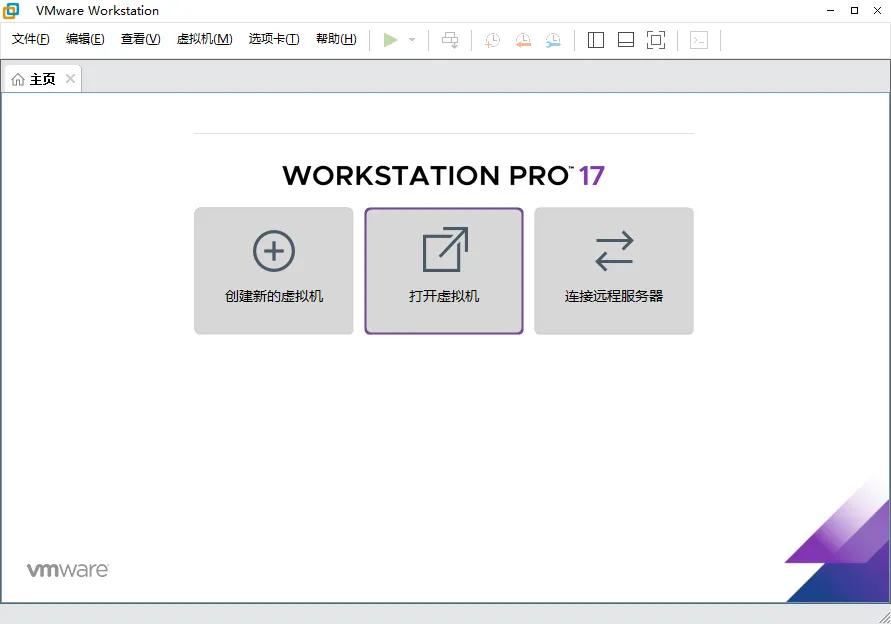The height and width of the screenshot is (624, 891).
Task: Click the Take Snapshot clock icon
Action: coord(492,40)
